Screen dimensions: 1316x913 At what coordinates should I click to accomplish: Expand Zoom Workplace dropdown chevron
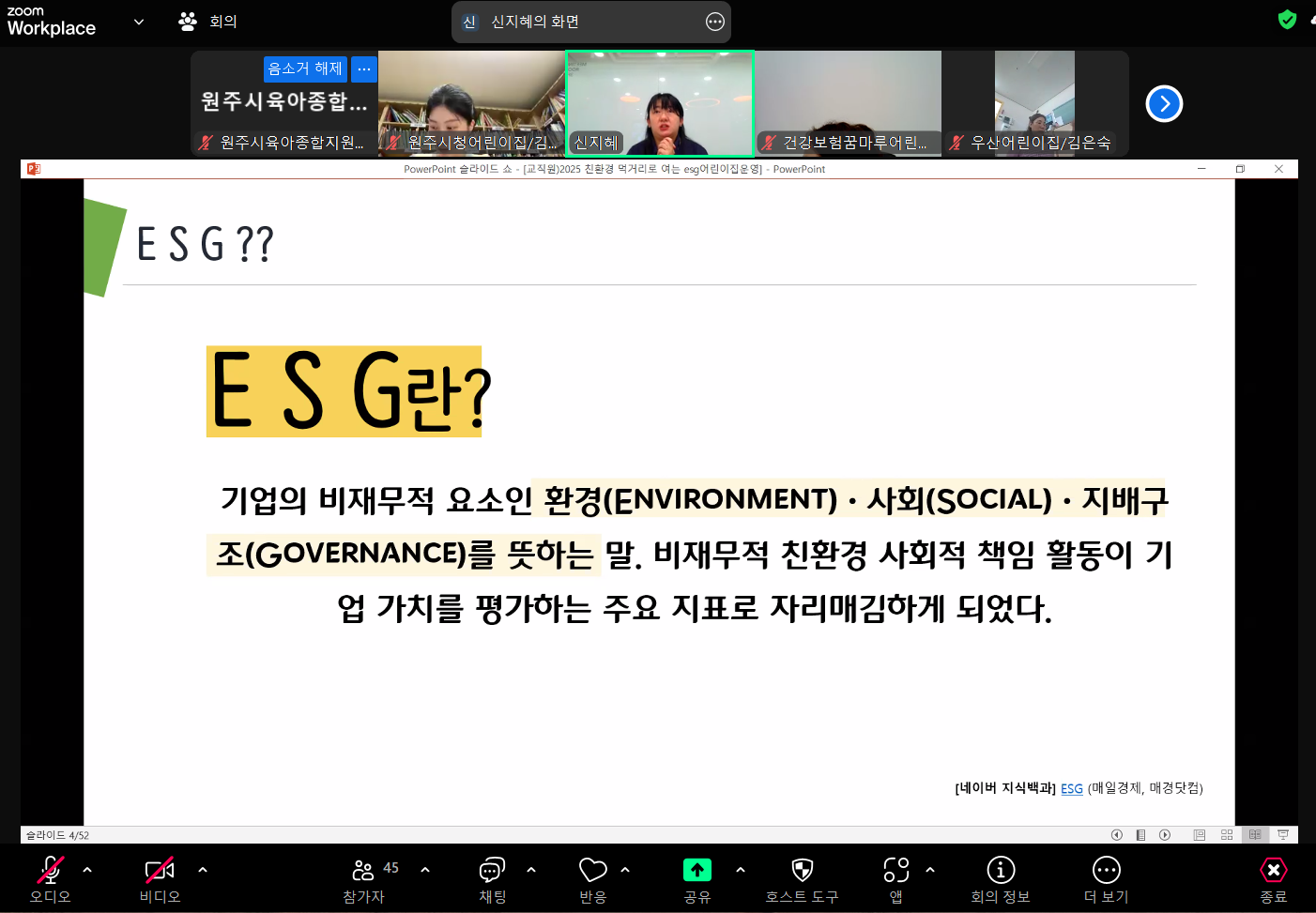point(139,22)
